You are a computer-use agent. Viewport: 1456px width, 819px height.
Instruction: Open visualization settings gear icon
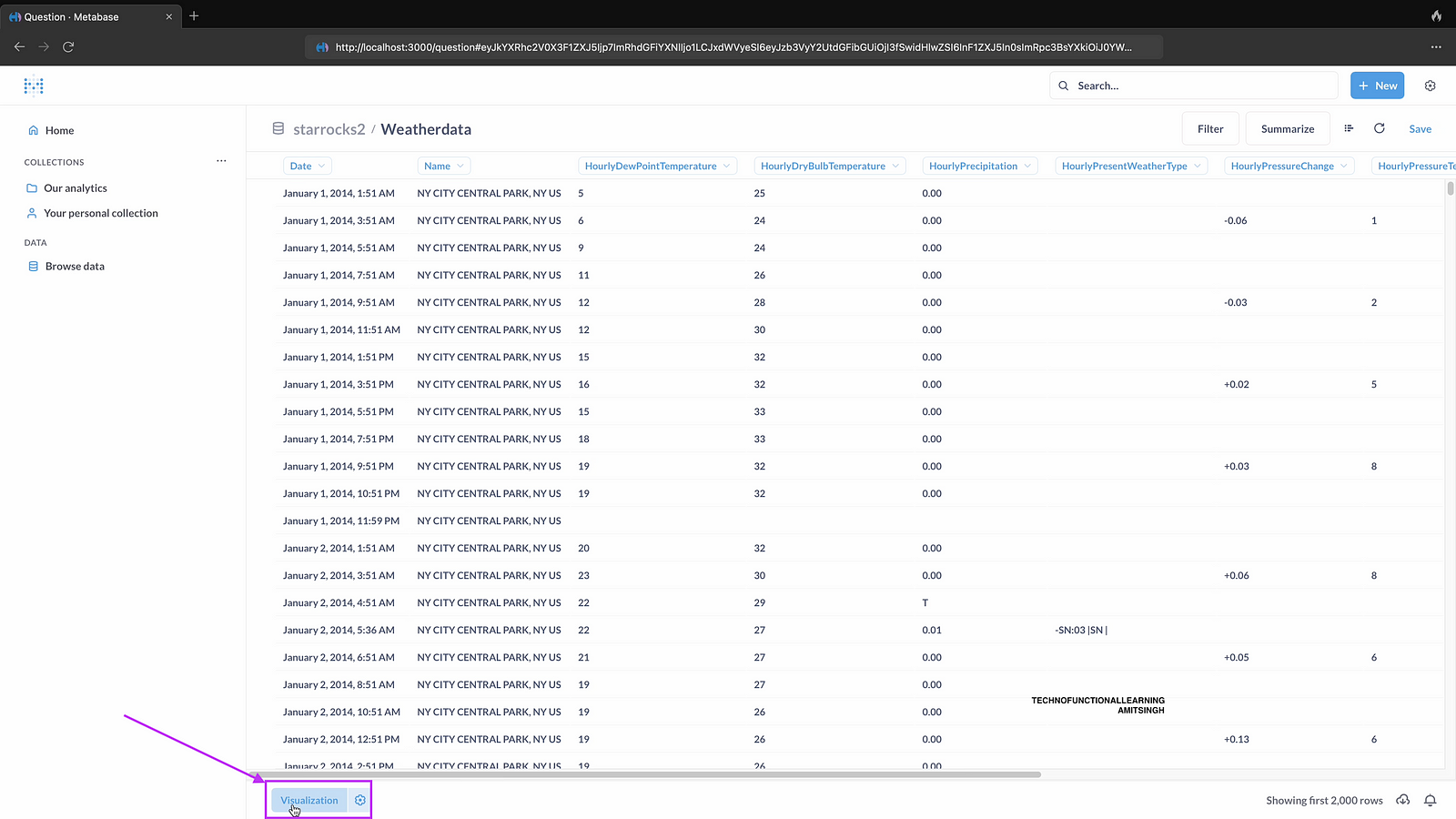coord(360,800)
